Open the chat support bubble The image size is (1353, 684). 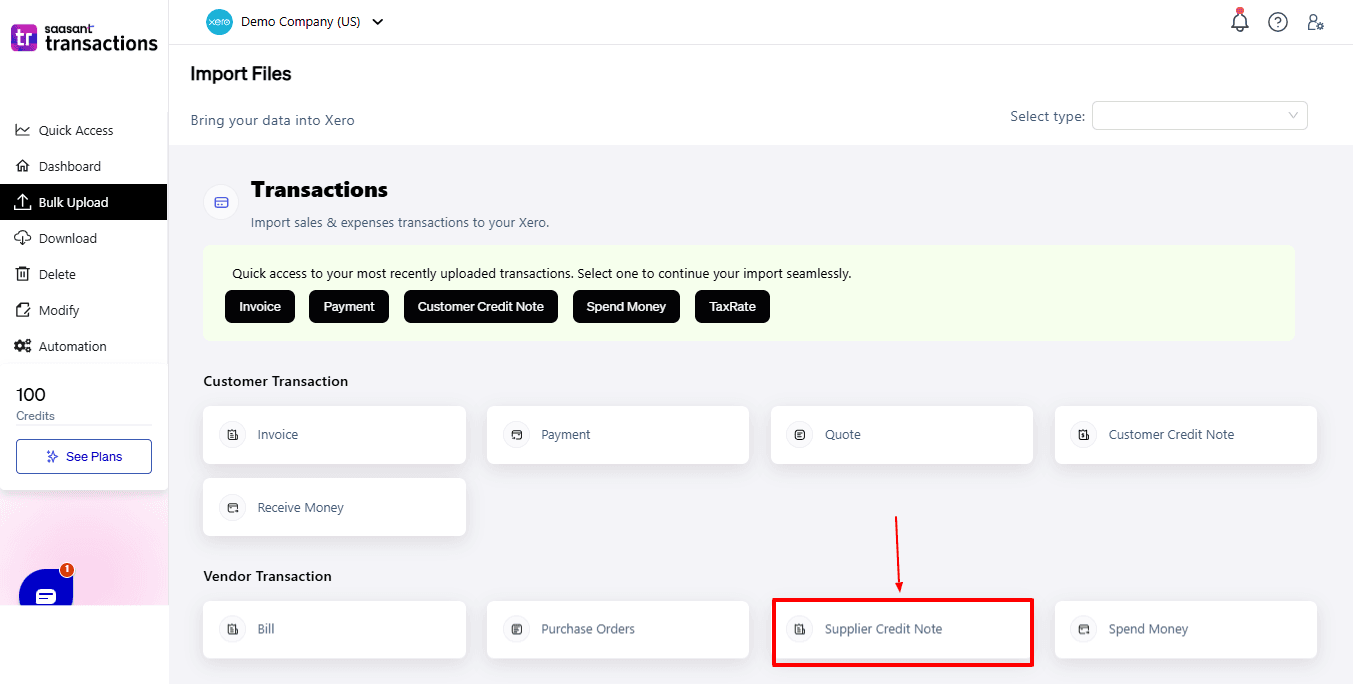[x=46, y=594]
